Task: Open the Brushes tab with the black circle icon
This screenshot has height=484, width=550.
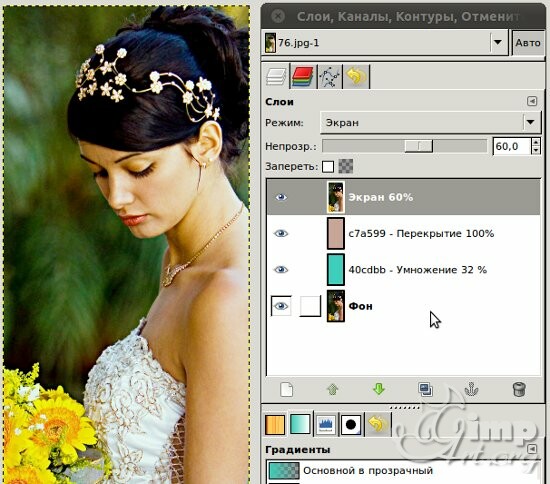Action: coord(351,424)
